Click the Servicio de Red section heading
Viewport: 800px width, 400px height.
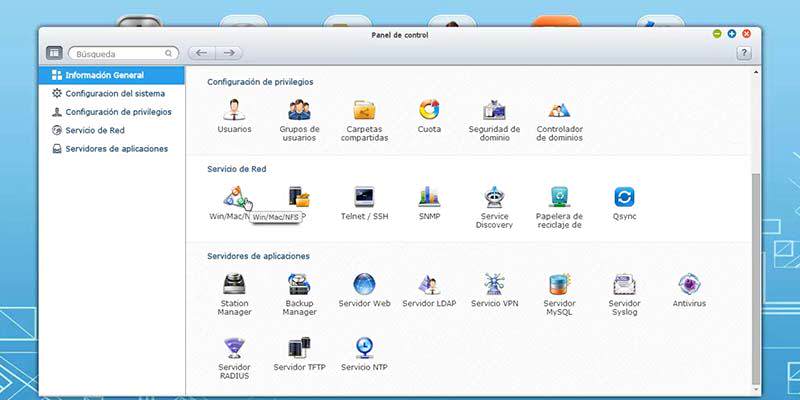tap(237, 169)
